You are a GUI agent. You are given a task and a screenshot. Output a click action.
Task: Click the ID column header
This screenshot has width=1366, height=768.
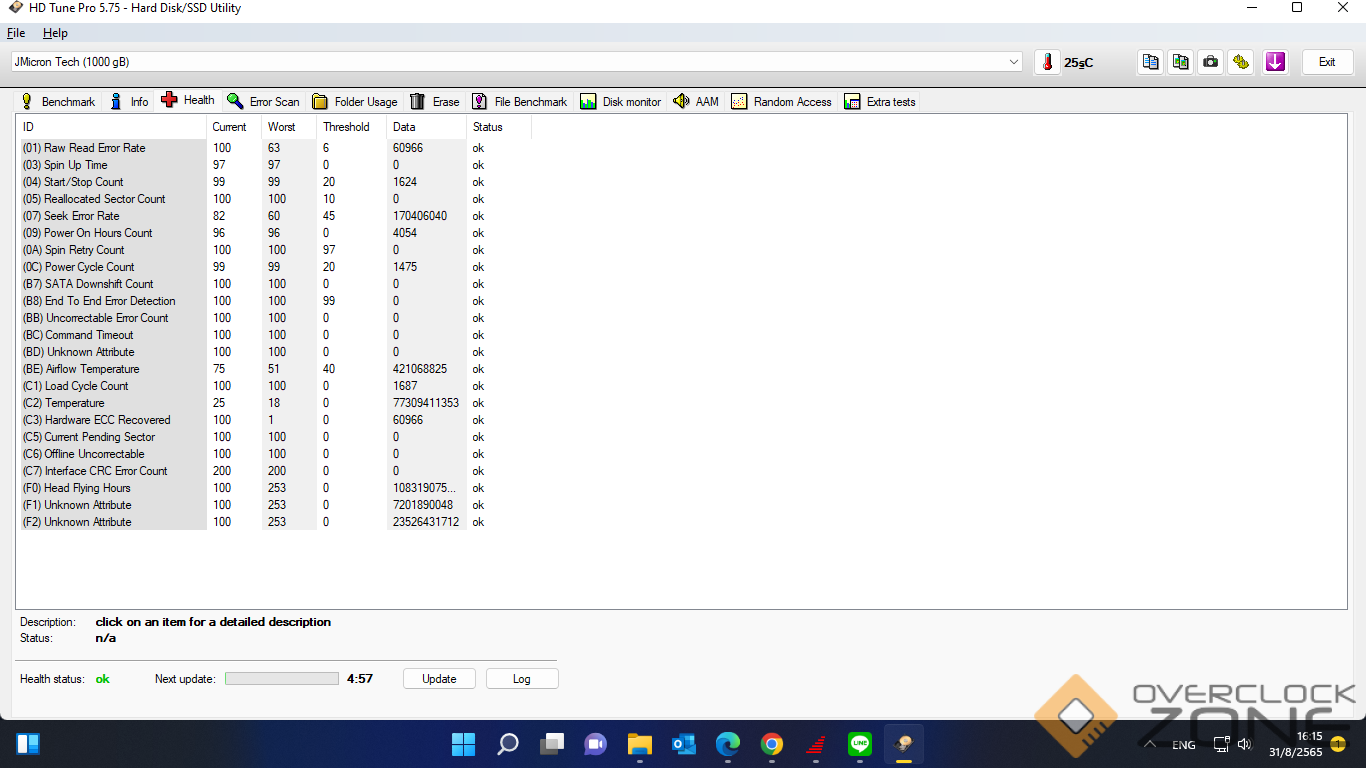coord(112,127)
